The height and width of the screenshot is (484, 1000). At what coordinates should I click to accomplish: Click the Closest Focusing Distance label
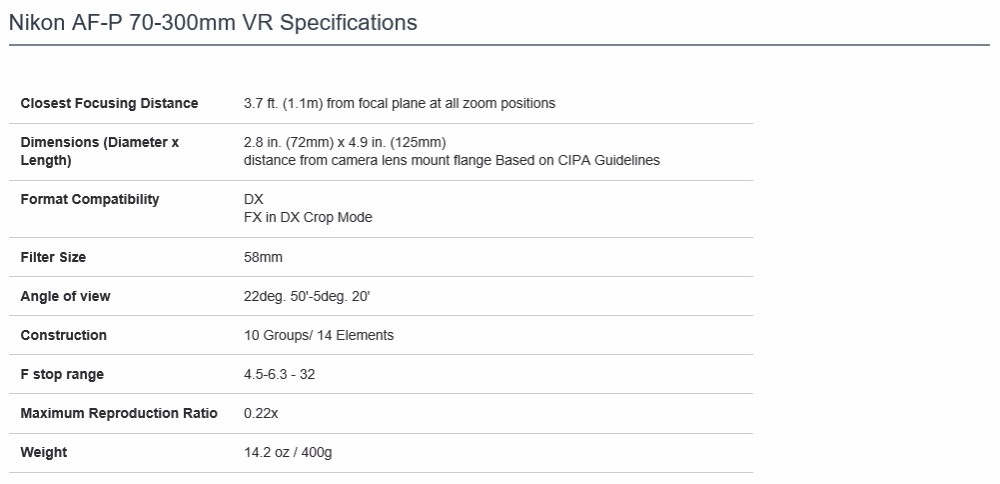click(109, 103)
